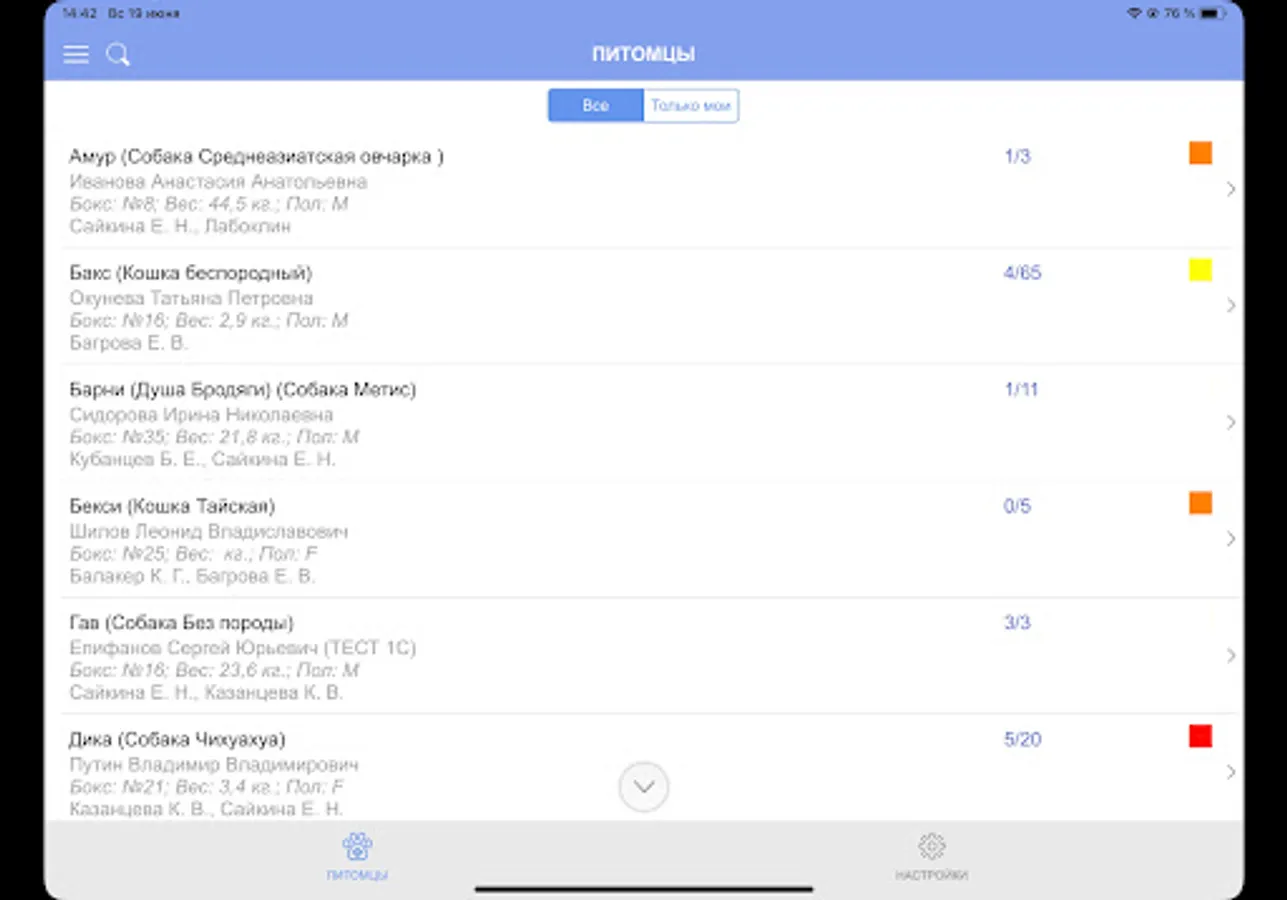The width and height of the screenshot is (1287, 900).
Task: Switch to "Только мои" filter
Action: click(691, 105)
